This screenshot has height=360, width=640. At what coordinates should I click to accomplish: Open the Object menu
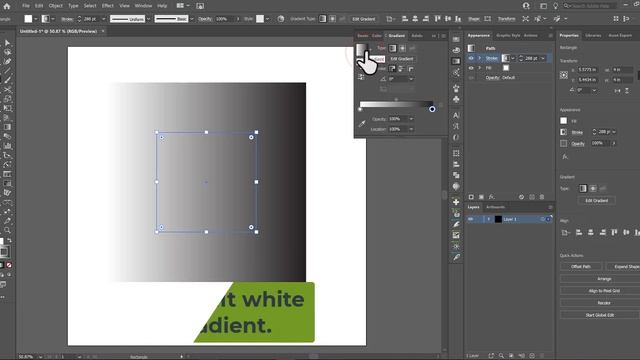[56, 6]
